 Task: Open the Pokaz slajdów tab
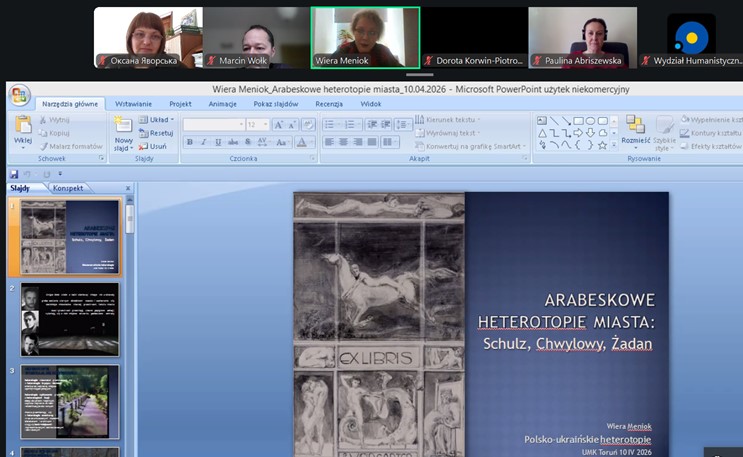coord(276,103)
